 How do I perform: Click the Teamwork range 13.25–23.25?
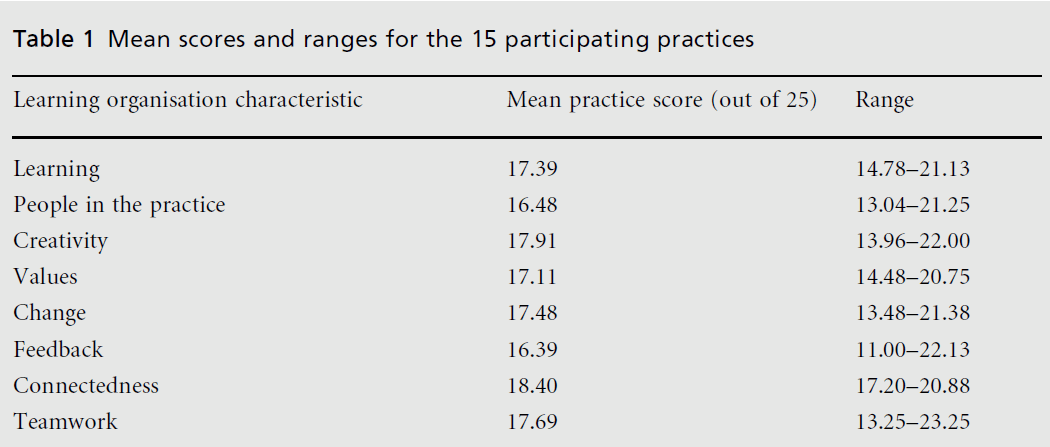point(912,421)
